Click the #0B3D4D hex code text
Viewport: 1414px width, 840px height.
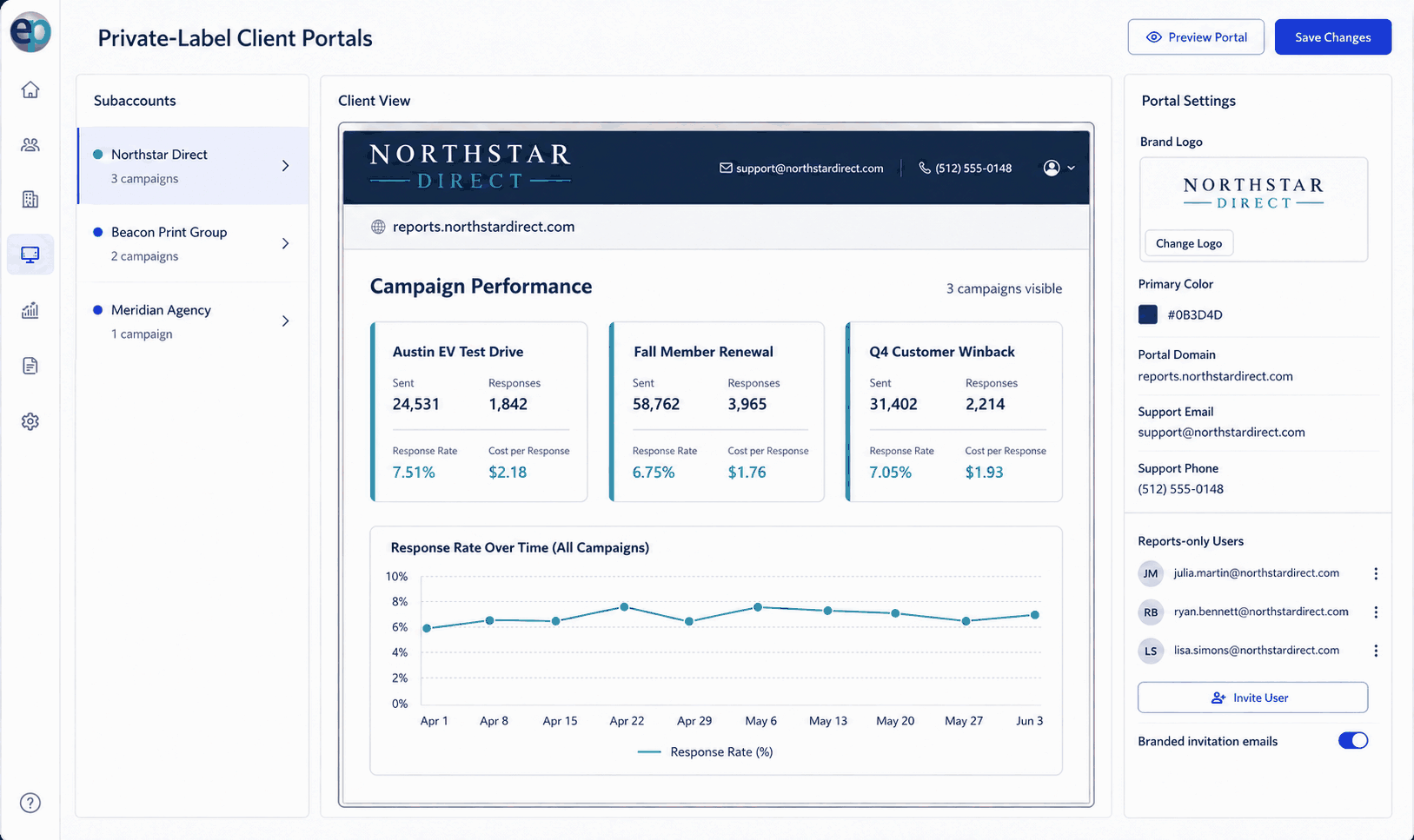[1195, 314]
